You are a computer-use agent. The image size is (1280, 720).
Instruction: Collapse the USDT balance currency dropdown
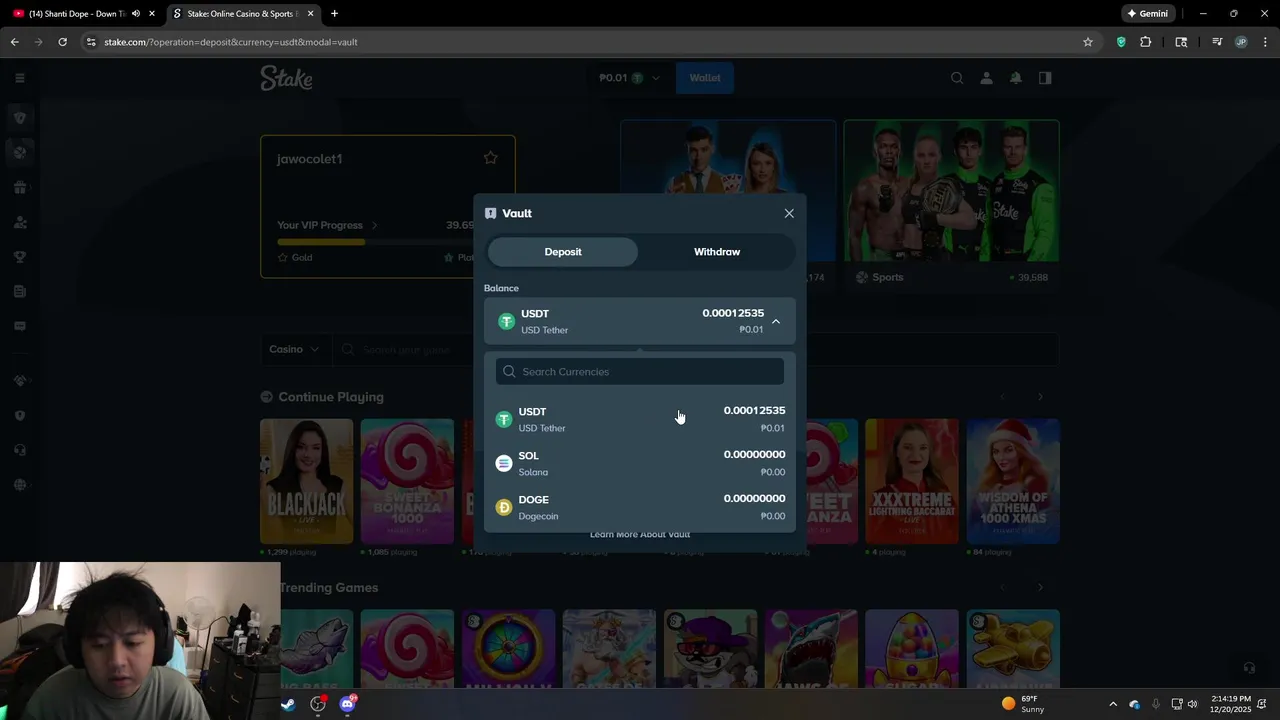coord(776,322)
